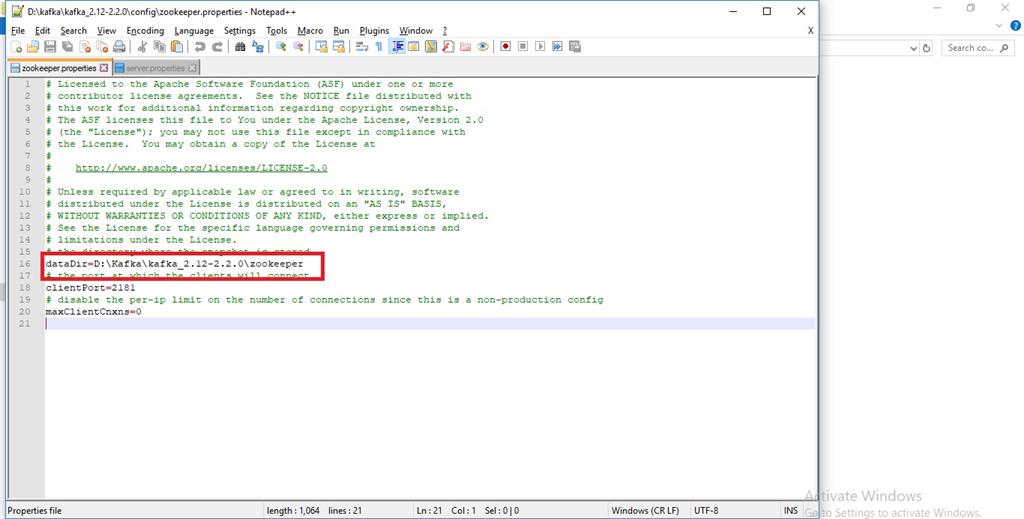Follow the apache.org LICENSE-2.0 link
1024x519 pixels.
pos(201,168)
